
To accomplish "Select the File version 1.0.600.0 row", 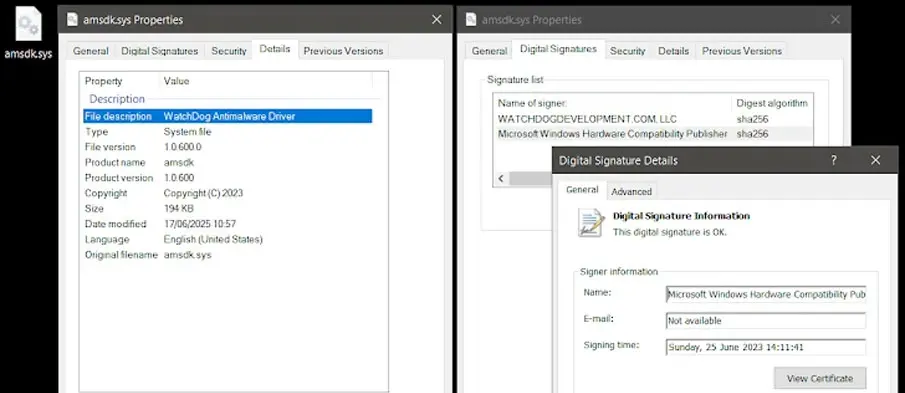I will click(227, 147).
